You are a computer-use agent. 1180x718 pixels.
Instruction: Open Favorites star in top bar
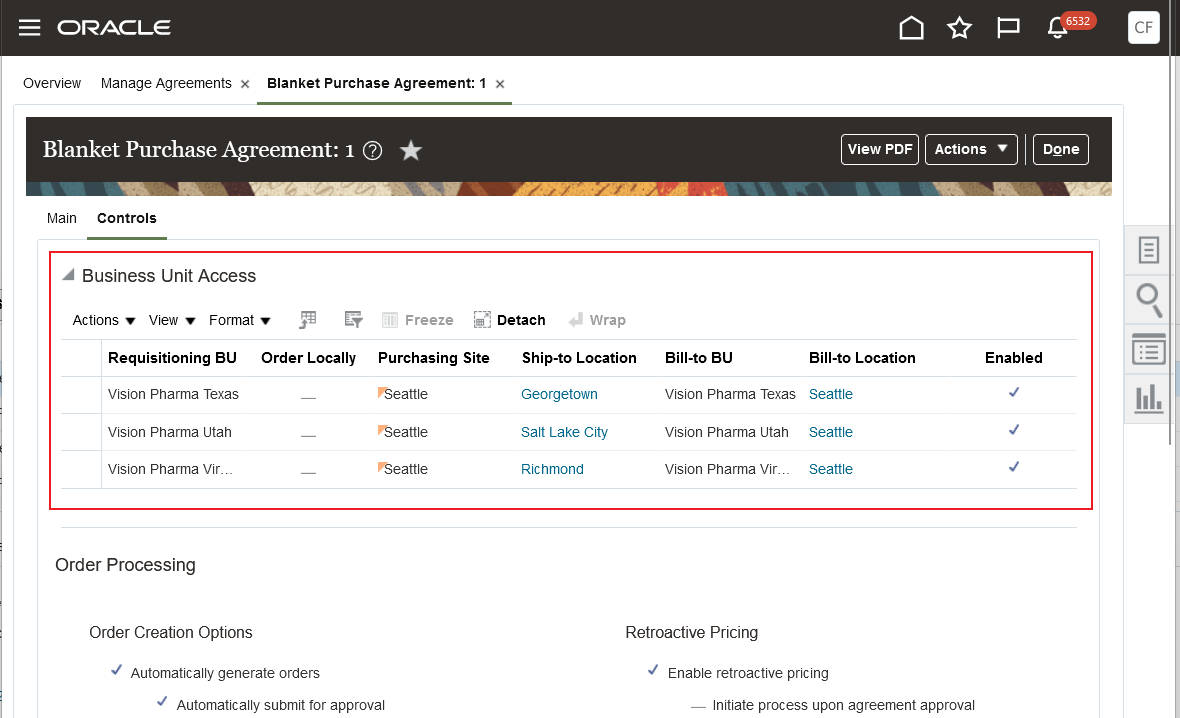click(959, 28)
